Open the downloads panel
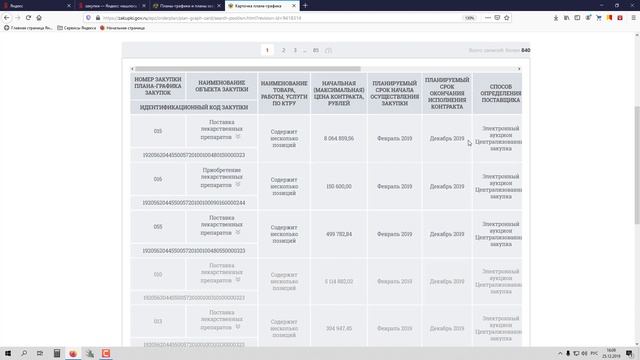This screenshot has height=360, width=640. pyautogui.click(x=556, y=18)
